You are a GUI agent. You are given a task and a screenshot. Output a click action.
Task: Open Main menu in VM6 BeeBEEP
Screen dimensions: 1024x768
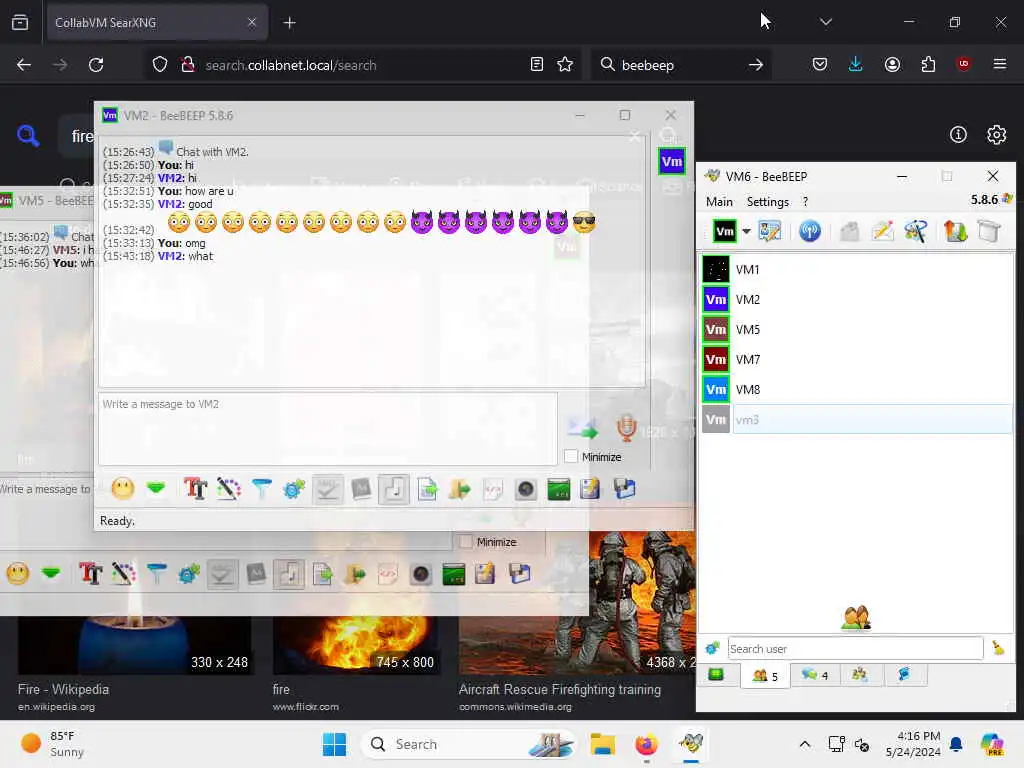pos(719,202)
